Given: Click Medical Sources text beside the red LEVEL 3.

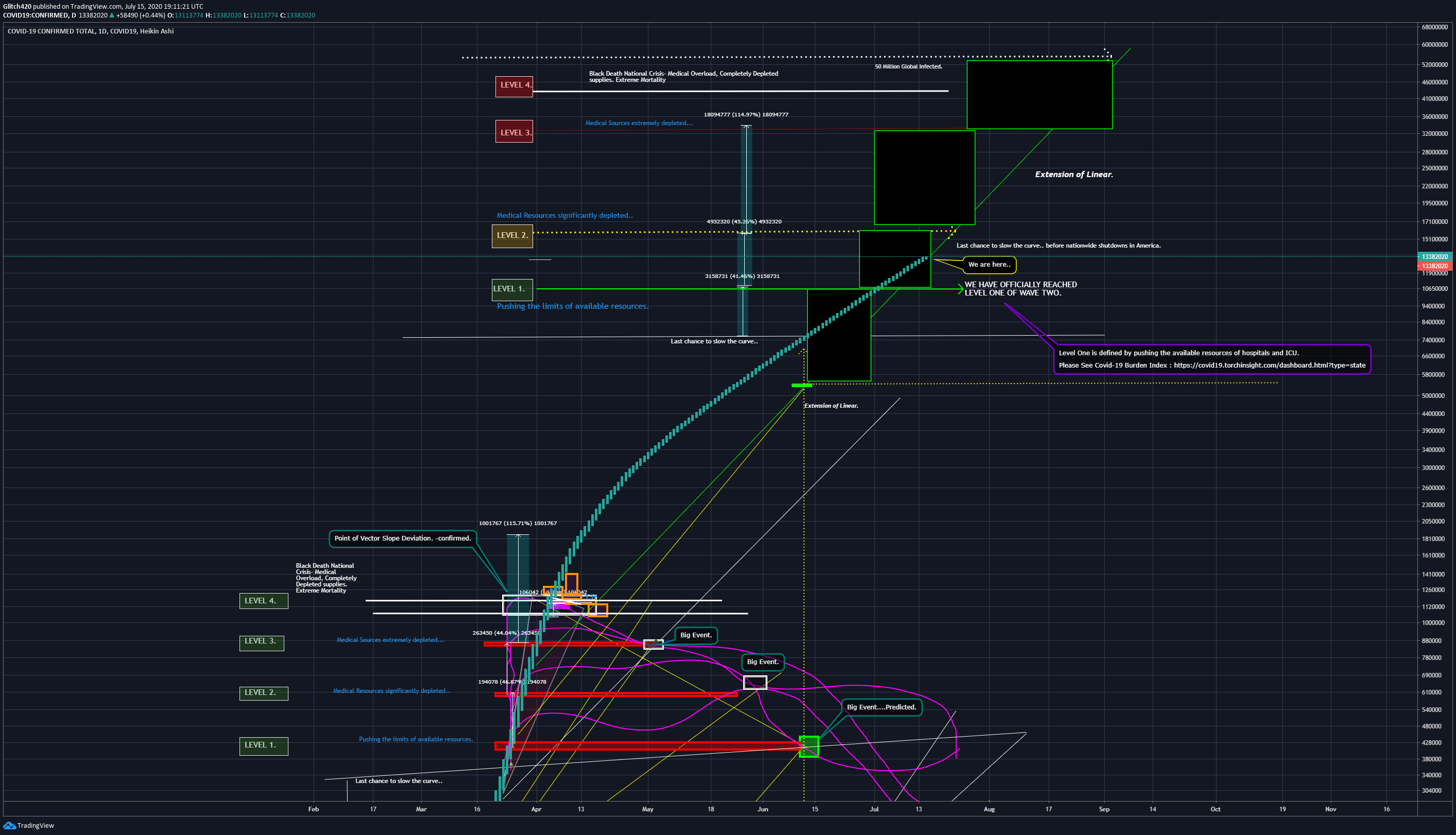Looking at the screenshot, I should coord(639,123).
